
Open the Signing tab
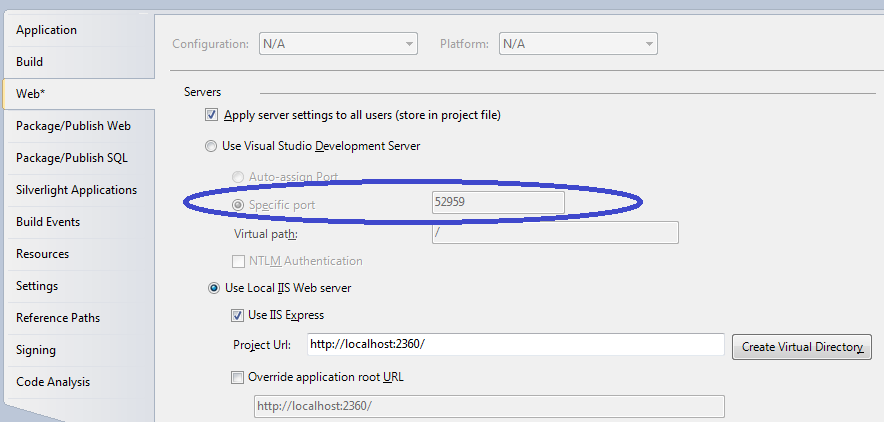(36, 350)
